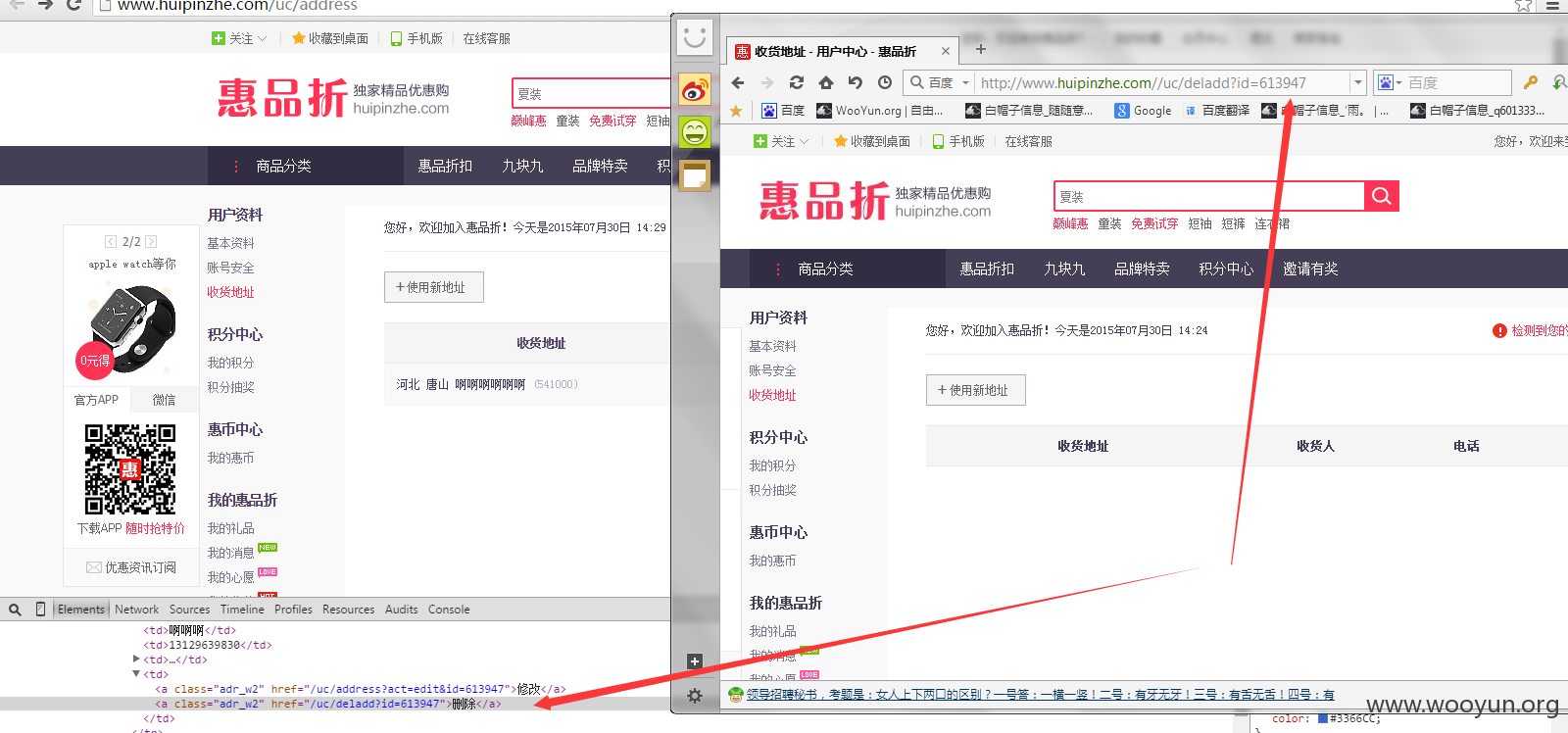Viewport: 1568px width, 733px height.
Task: Expand 关注 dropdown in front window
Action: click(781, 141)
